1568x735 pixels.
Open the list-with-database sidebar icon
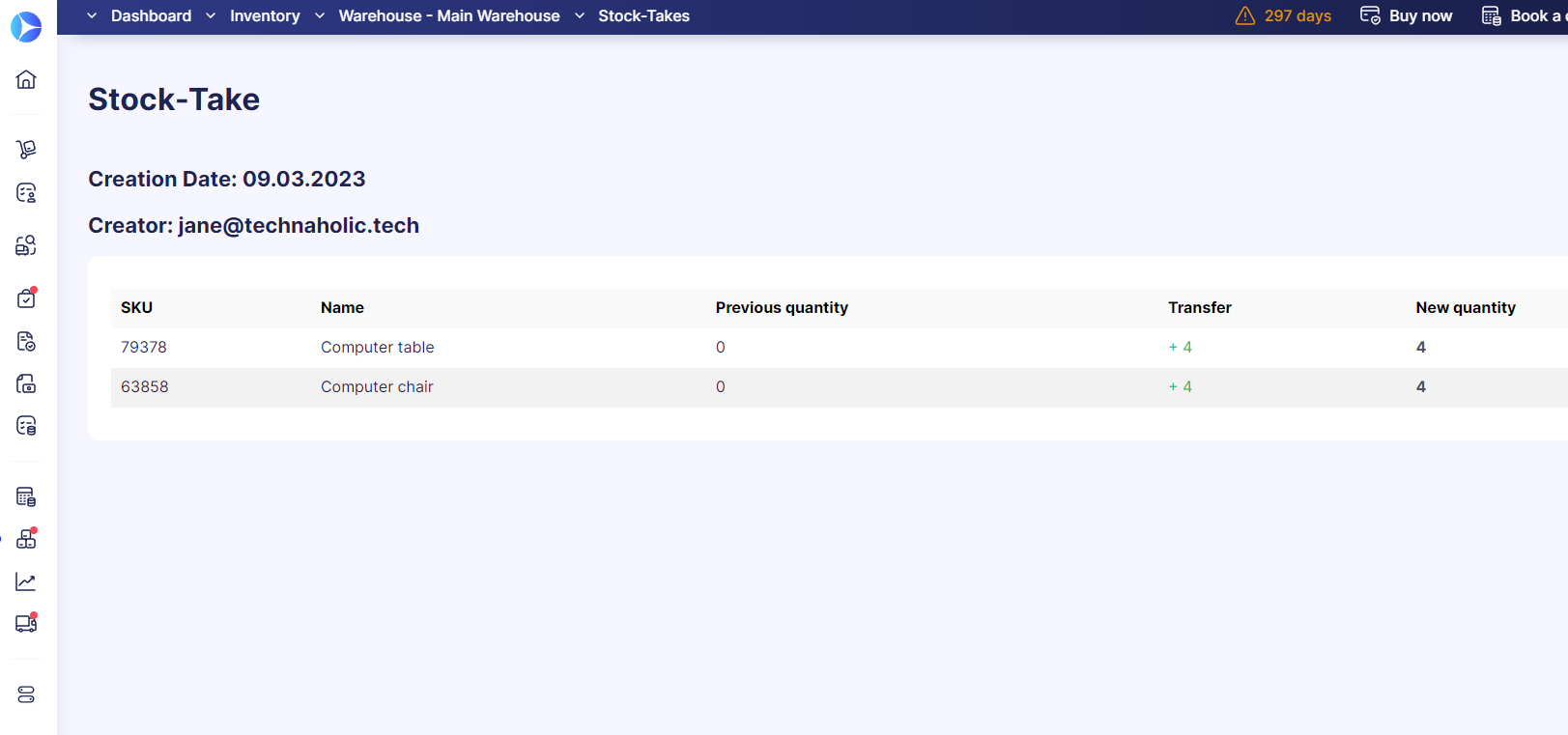point(26,426)
